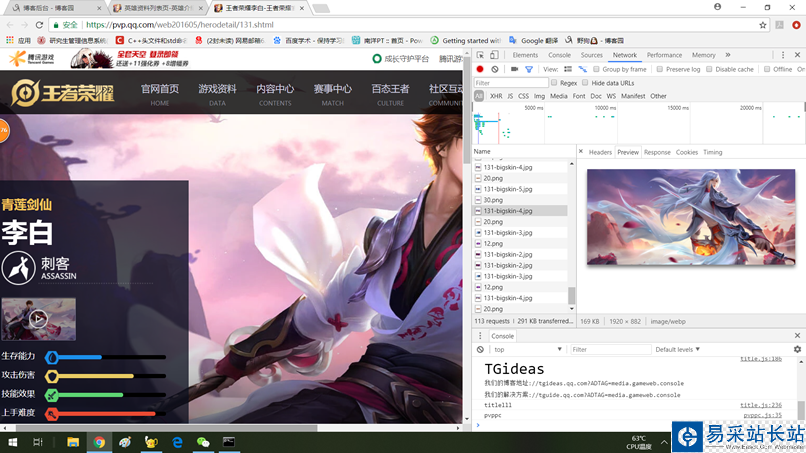Focus the console Filter input field

click(610, 349)
